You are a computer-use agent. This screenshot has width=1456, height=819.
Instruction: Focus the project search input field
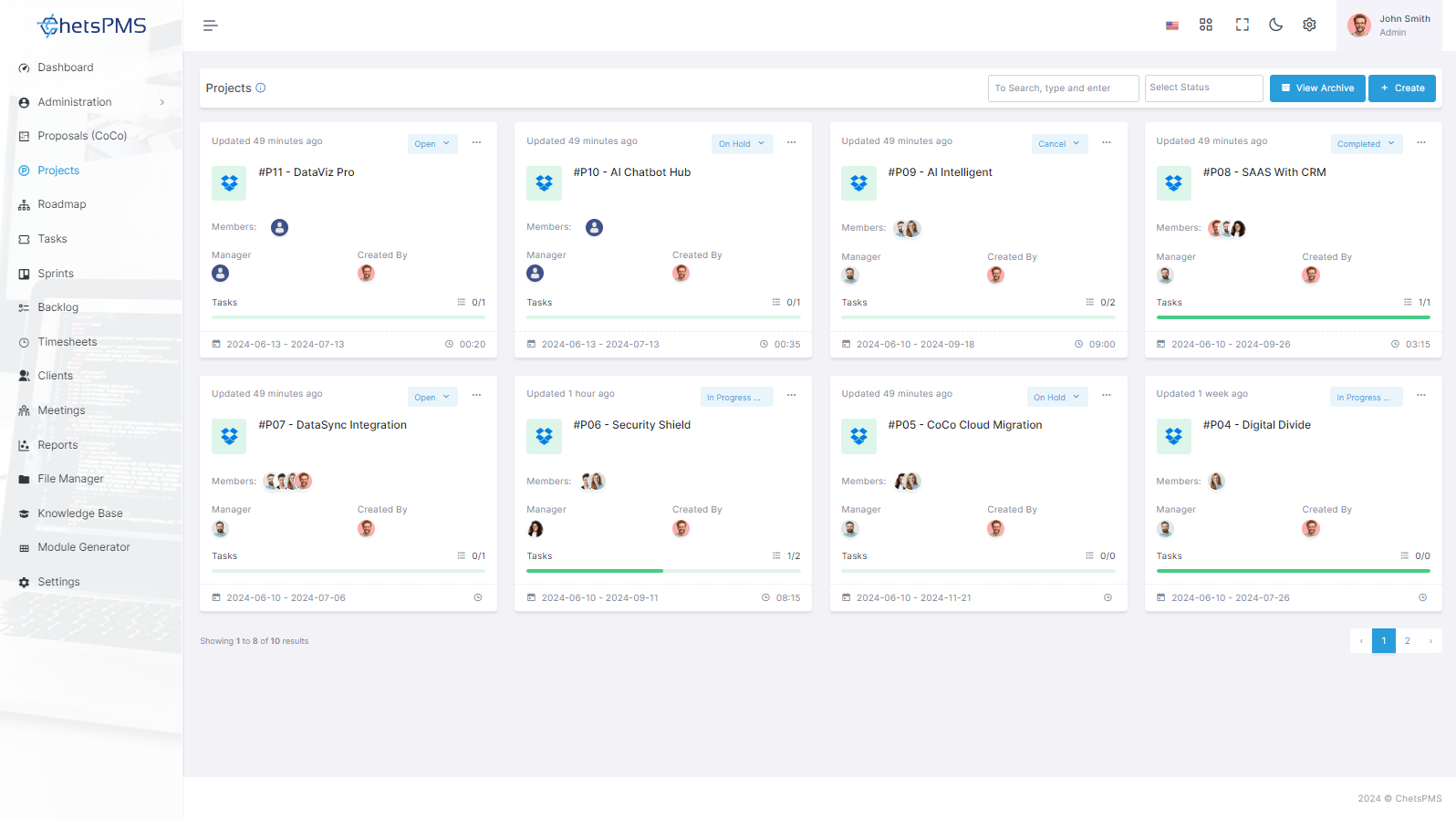click(x=1064, y=88)
